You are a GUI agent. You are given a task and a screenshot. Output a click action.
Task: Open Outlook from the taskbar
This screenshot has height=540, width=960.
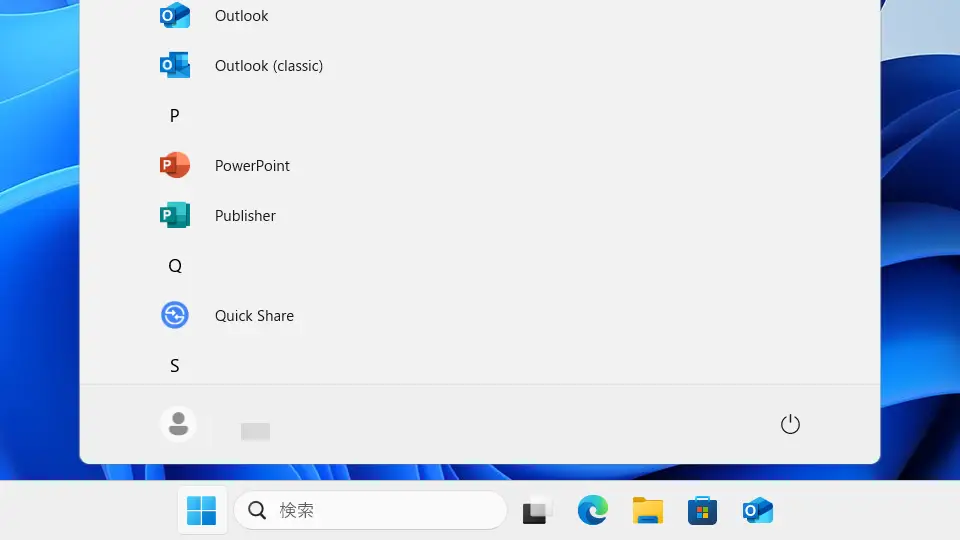point(757,511)
